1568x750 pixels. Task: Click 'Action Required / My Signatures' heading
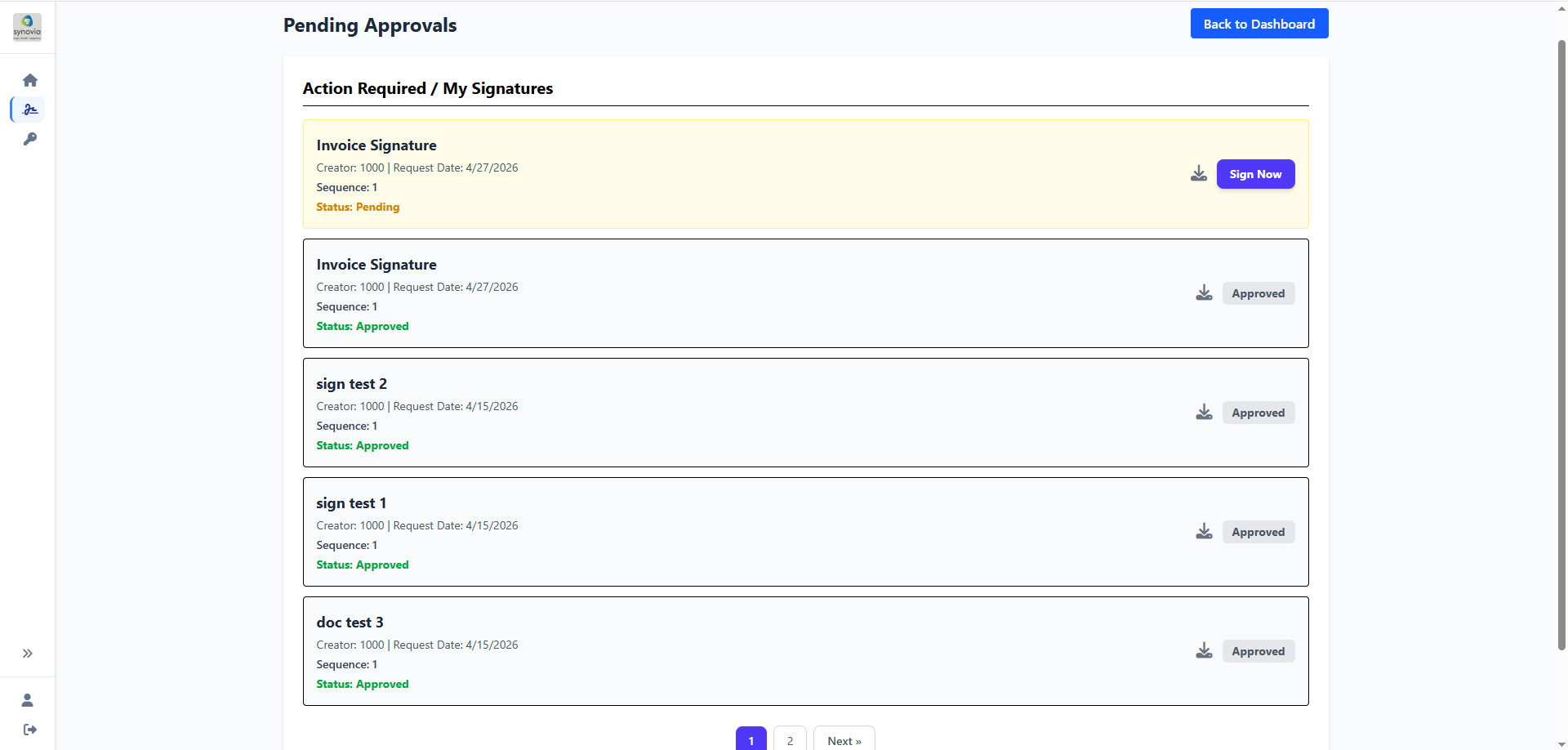[428, 88]
